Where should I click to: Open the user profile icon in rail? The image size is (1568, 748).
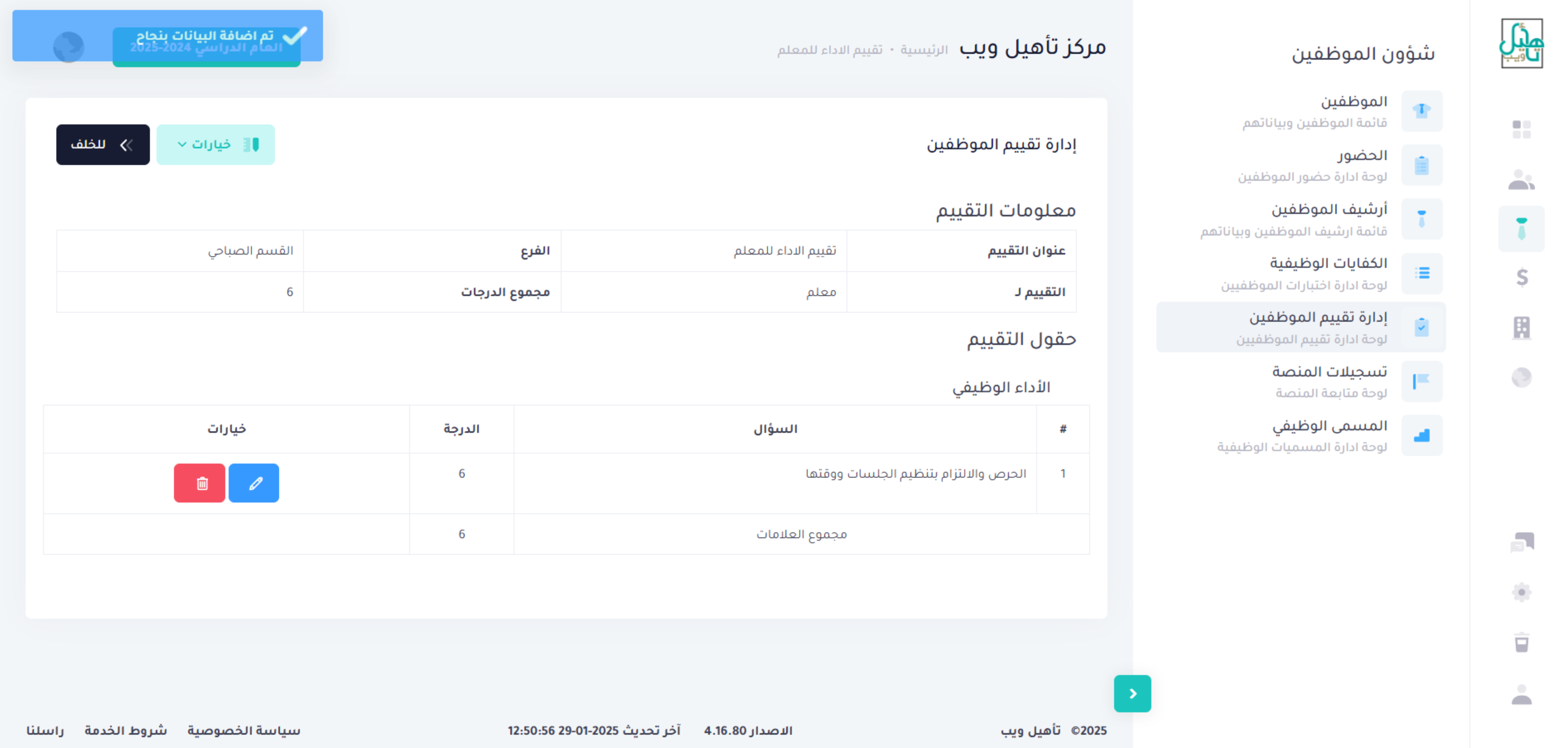tap(1521, 694)
